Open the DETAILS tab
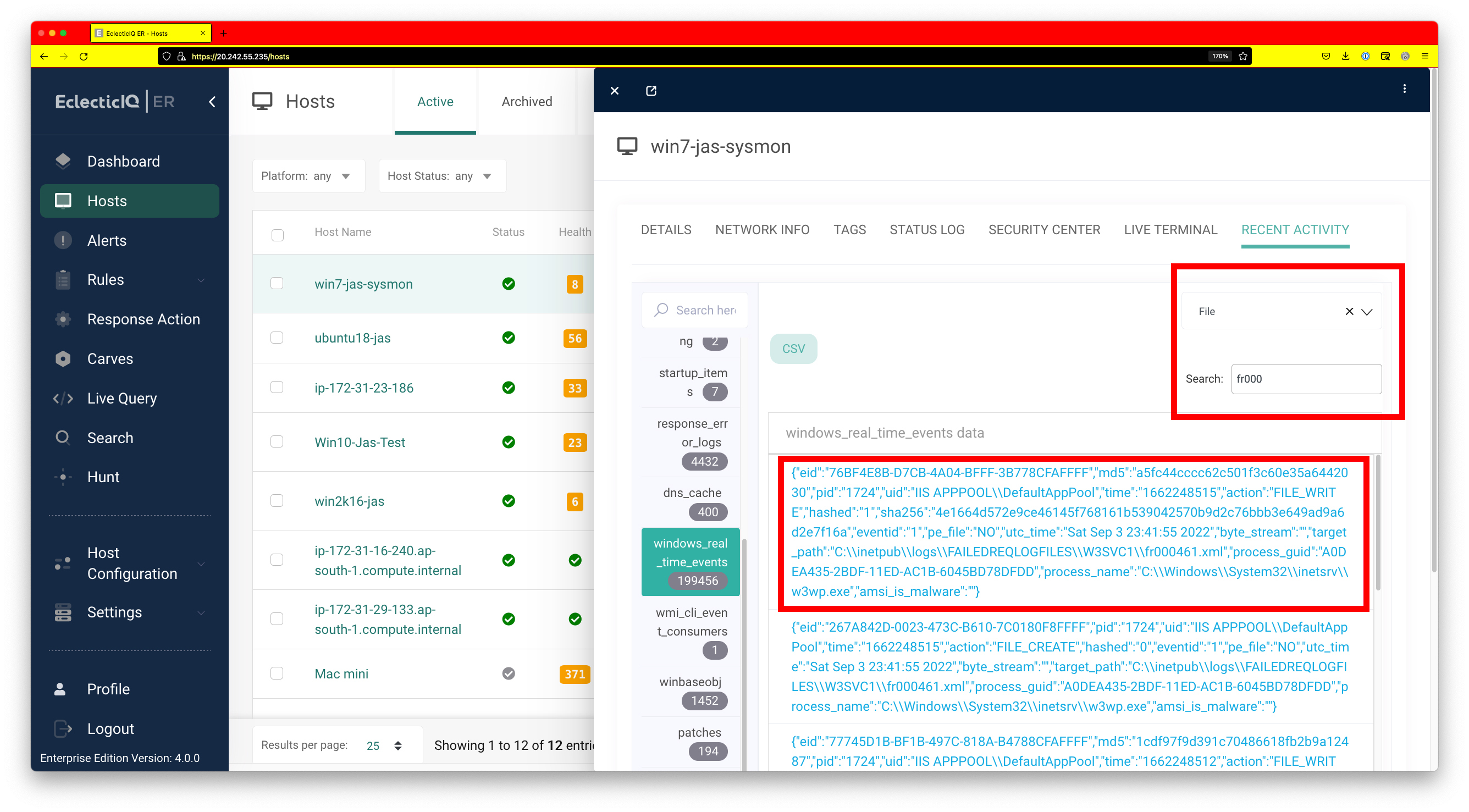 (x=665, y=230)
